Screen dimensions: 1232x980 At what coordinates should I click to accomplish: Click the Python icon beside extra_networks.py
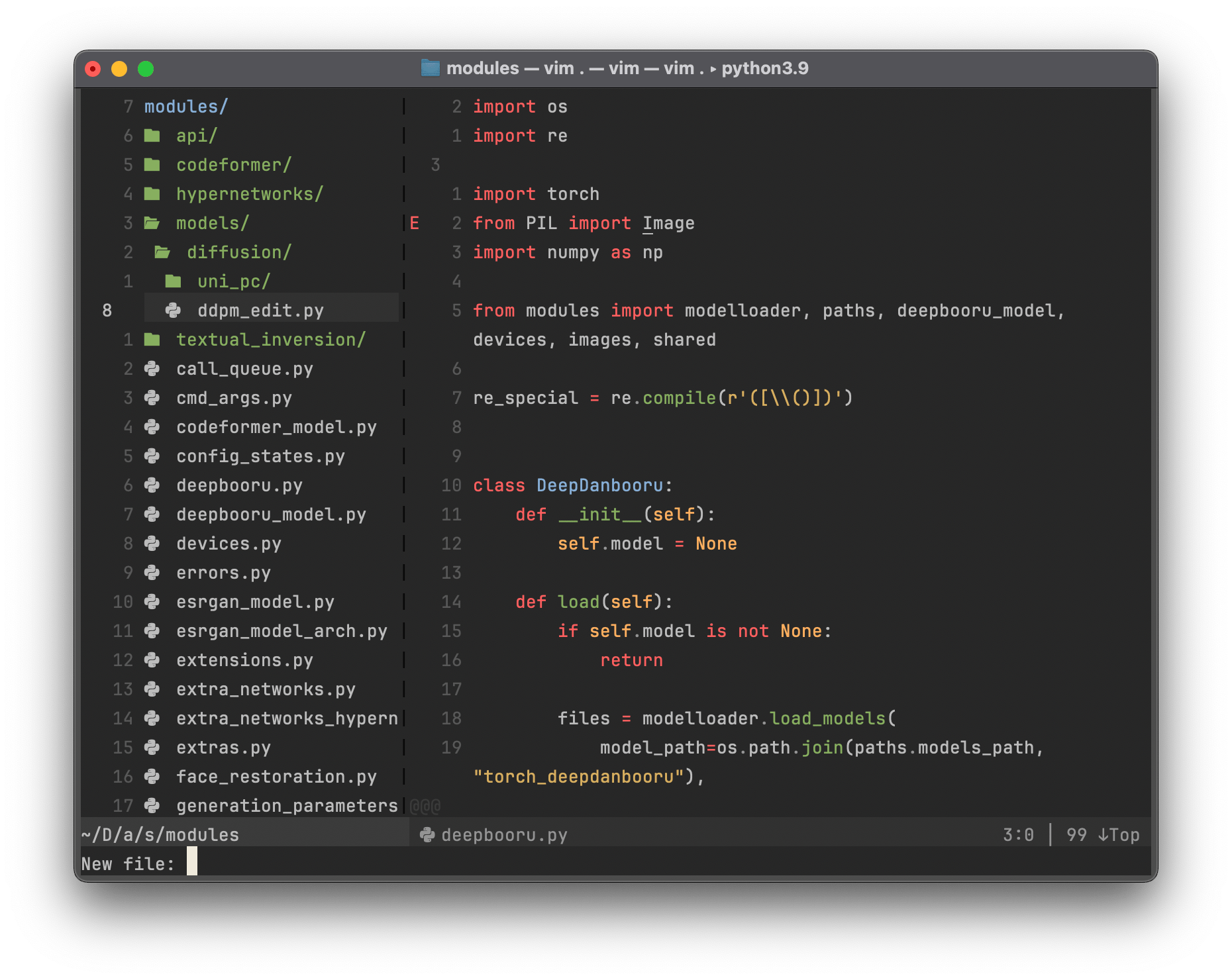152,689
